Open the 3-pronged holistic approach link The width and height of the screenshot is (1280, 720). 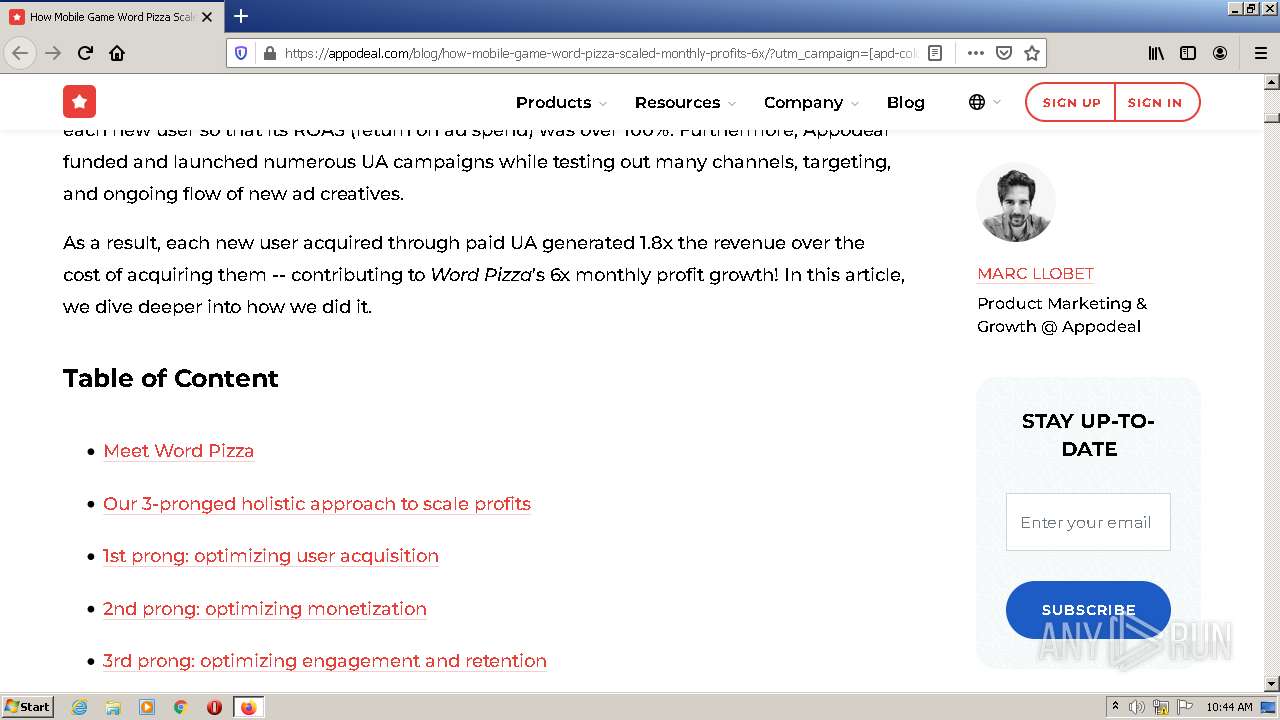coord(317,504)
